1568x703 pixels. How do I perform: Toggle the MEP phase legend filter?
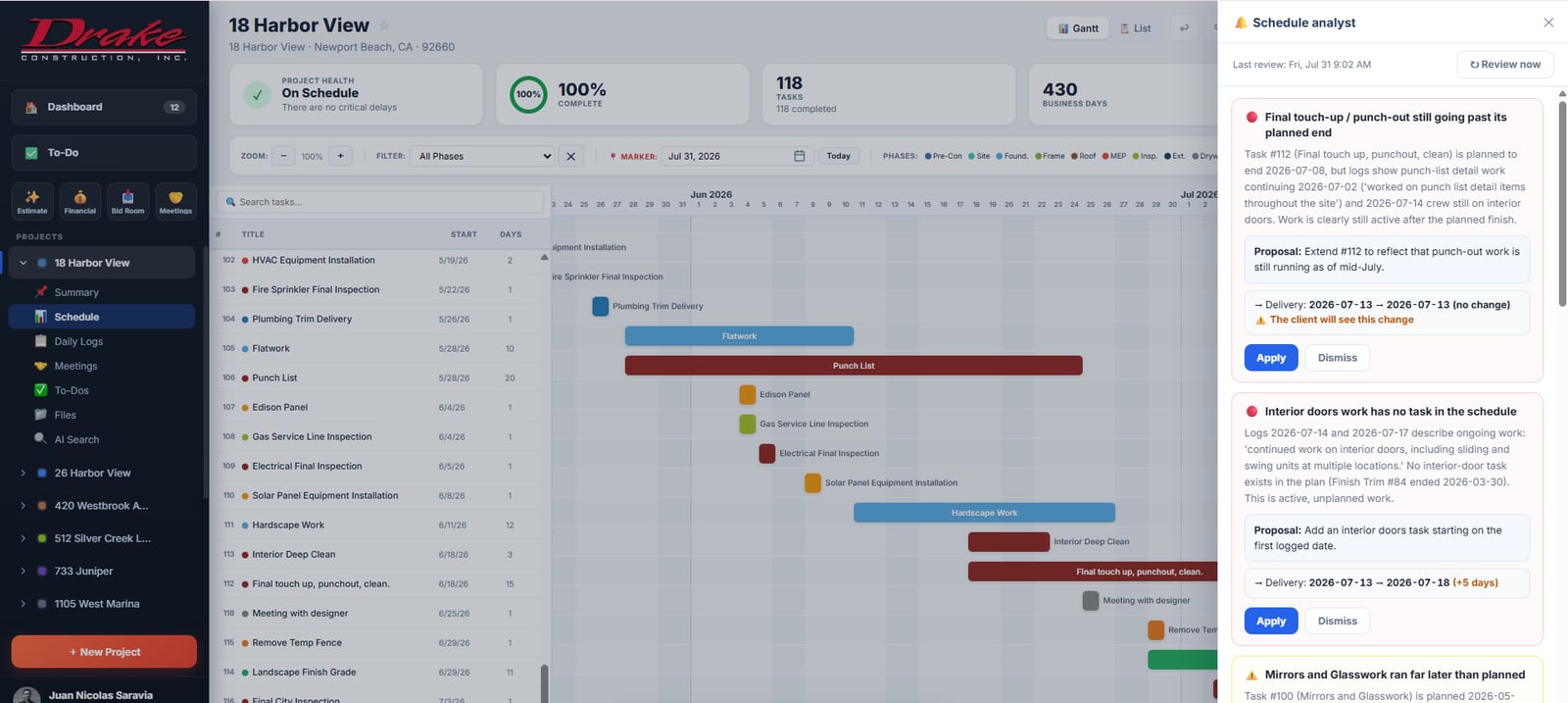click(1113, 156)
